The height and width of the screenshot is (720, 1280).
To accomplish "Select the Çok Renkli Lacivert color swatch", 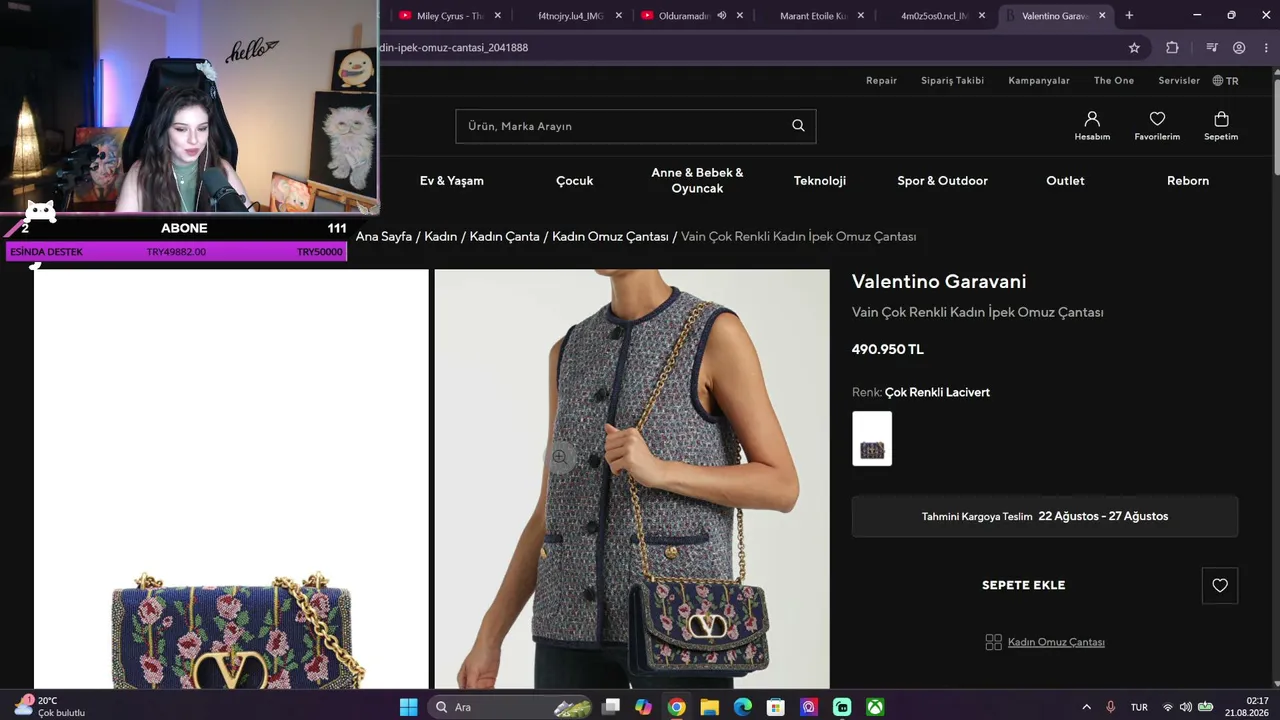I will click(x=872, y=438).
